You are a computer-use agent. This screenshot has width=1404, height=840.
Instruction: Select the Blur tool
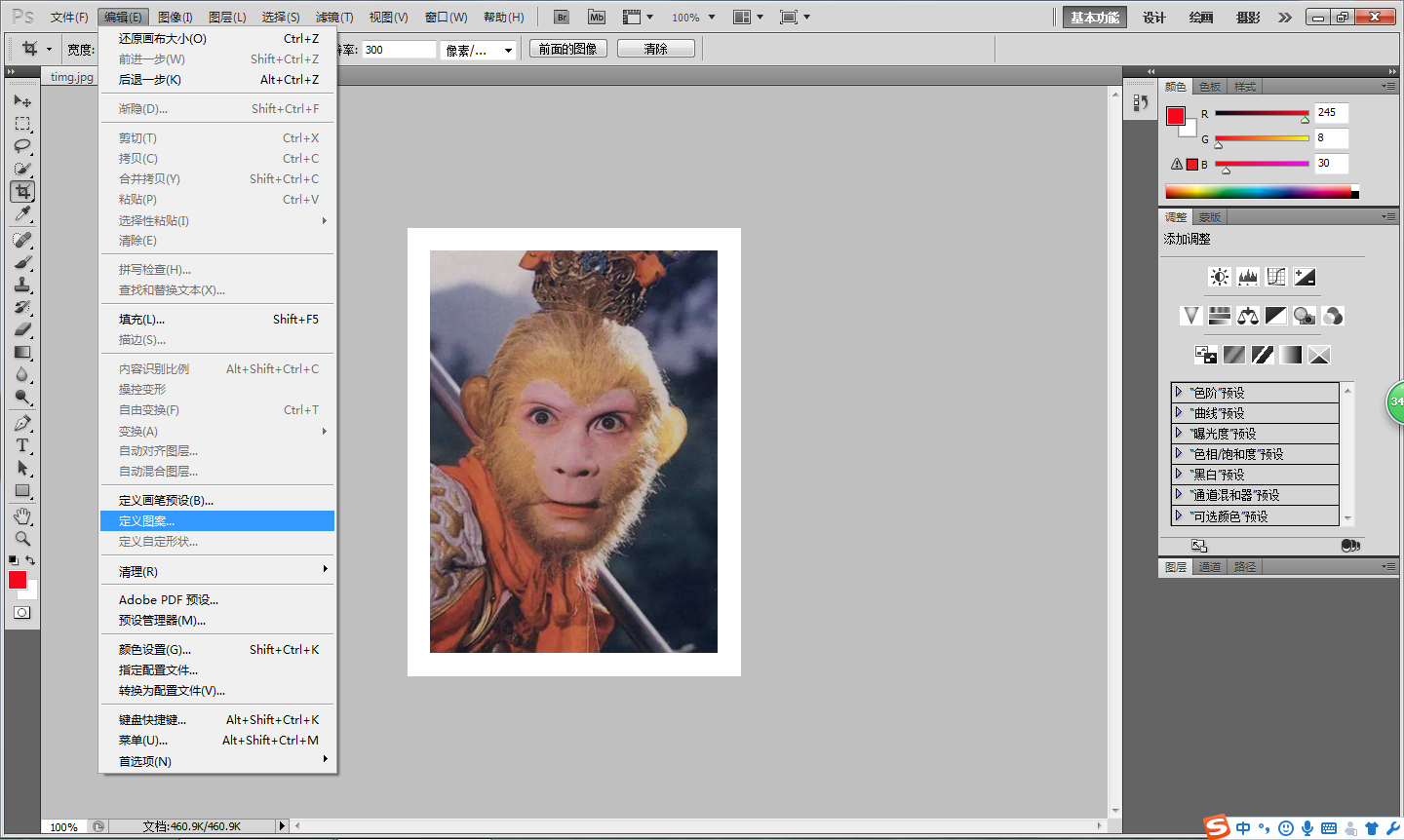tap(22, 374)
